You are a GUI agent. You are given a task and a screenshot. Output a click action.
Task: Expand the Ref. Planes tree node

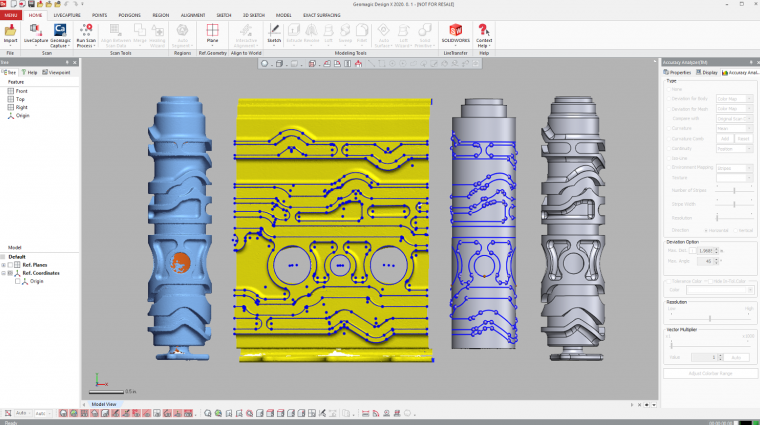tap(5, 265)
